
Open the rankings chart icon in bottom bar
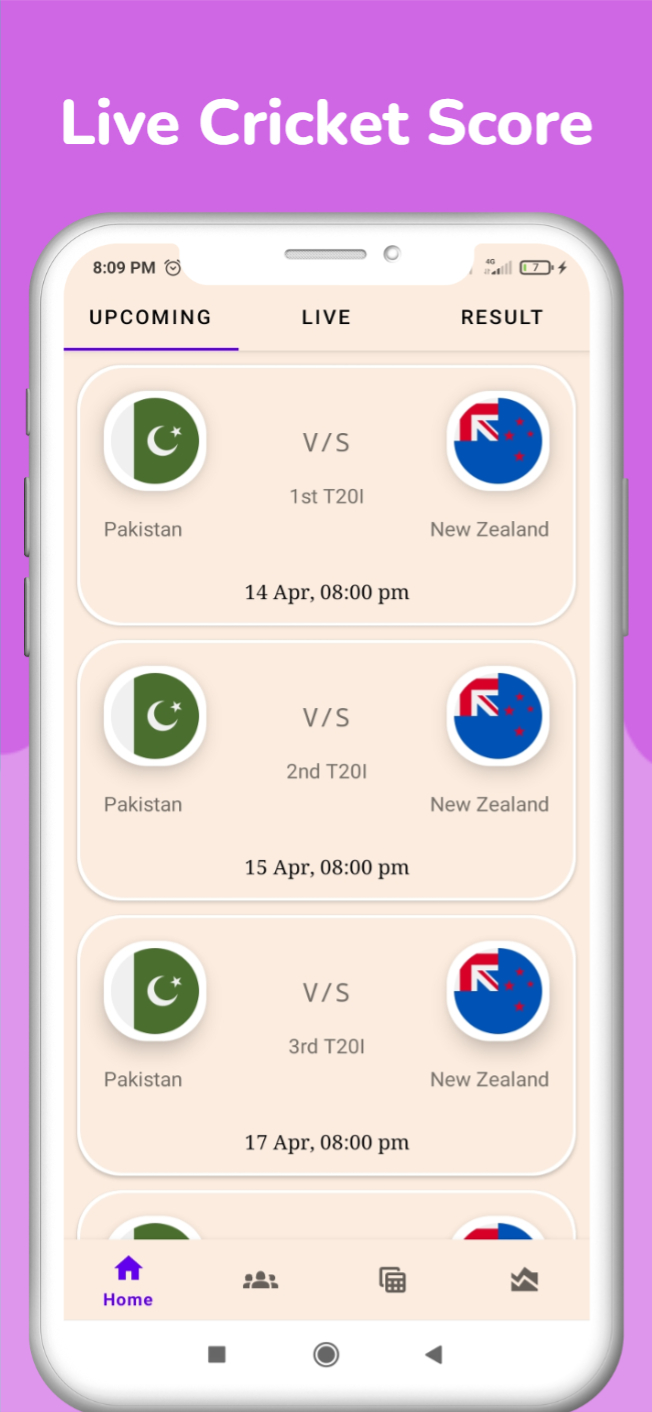pos(524,1280)
